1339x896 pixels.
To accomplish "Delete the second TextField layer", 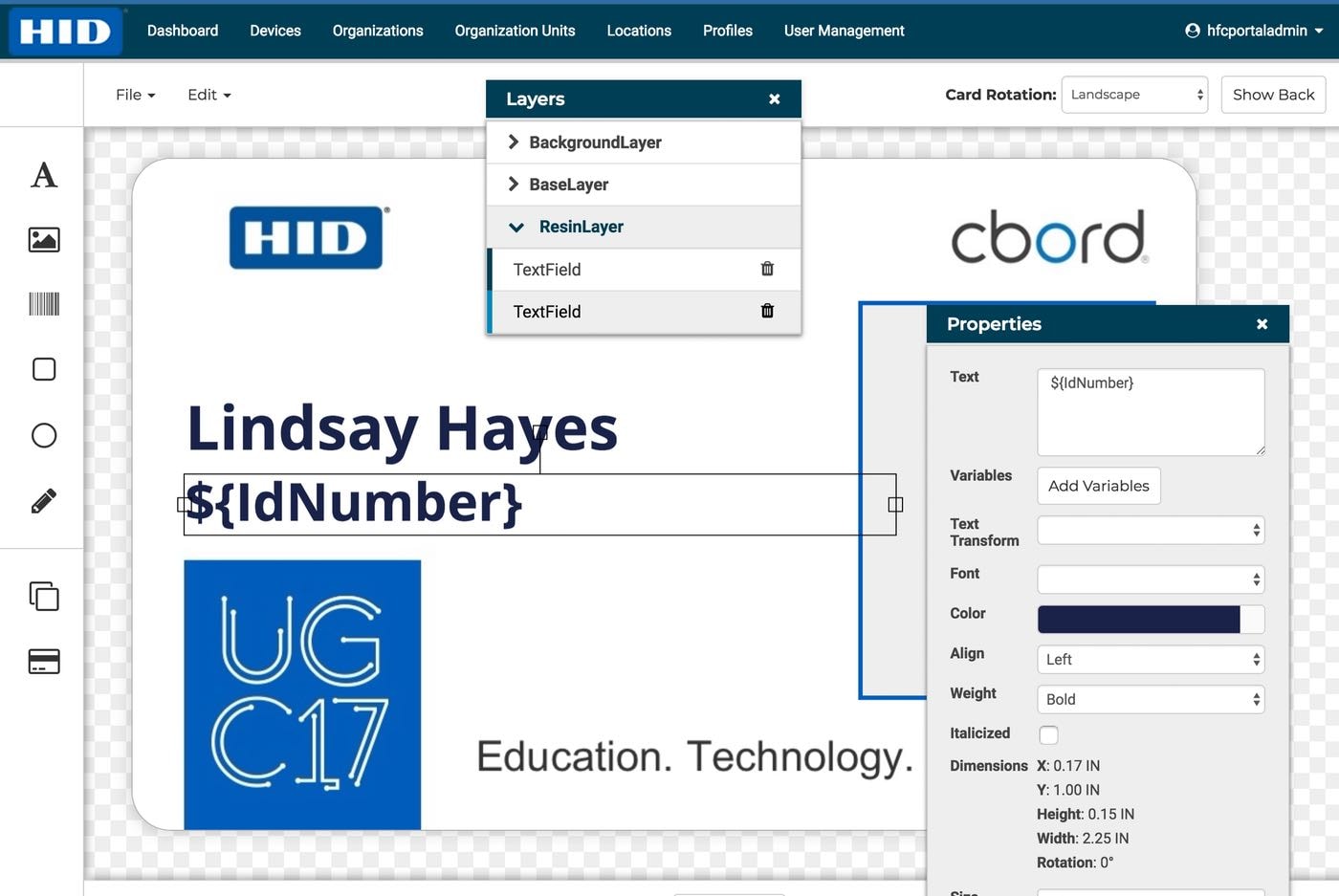I will point(767,311).
